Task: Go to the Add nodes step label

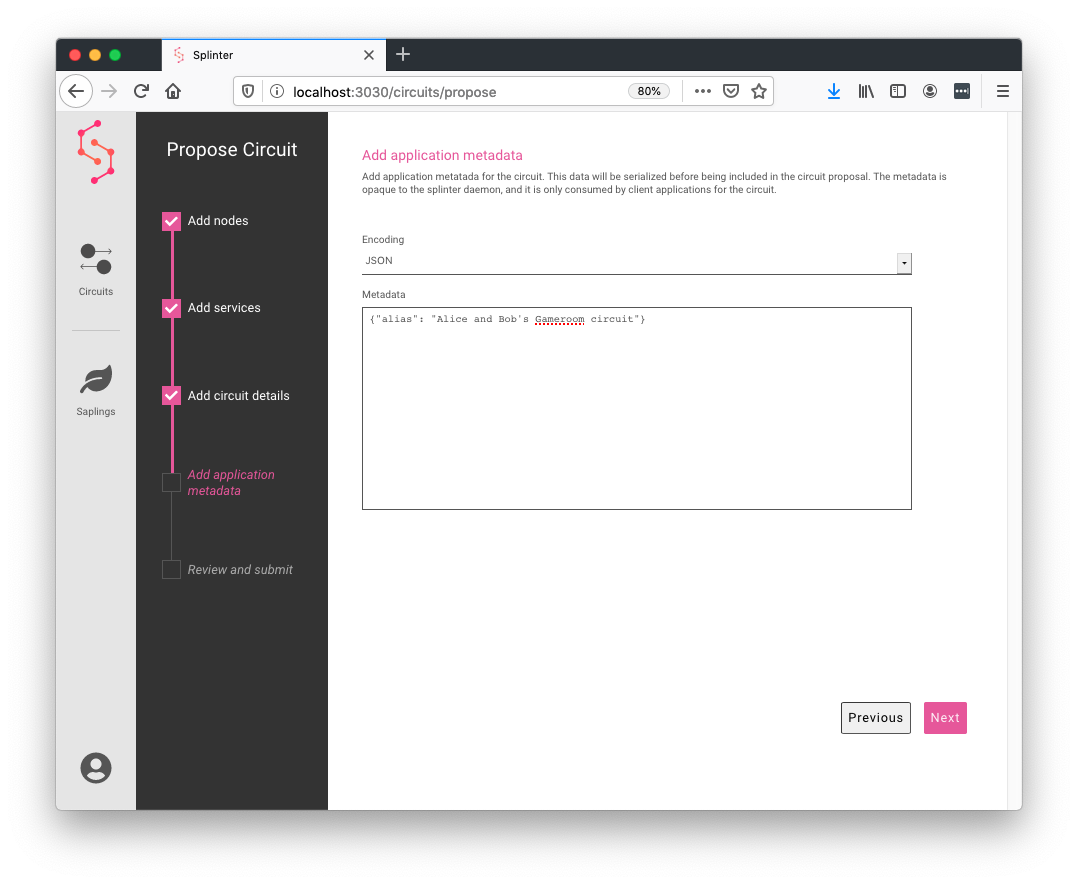Action: (218, 221)
